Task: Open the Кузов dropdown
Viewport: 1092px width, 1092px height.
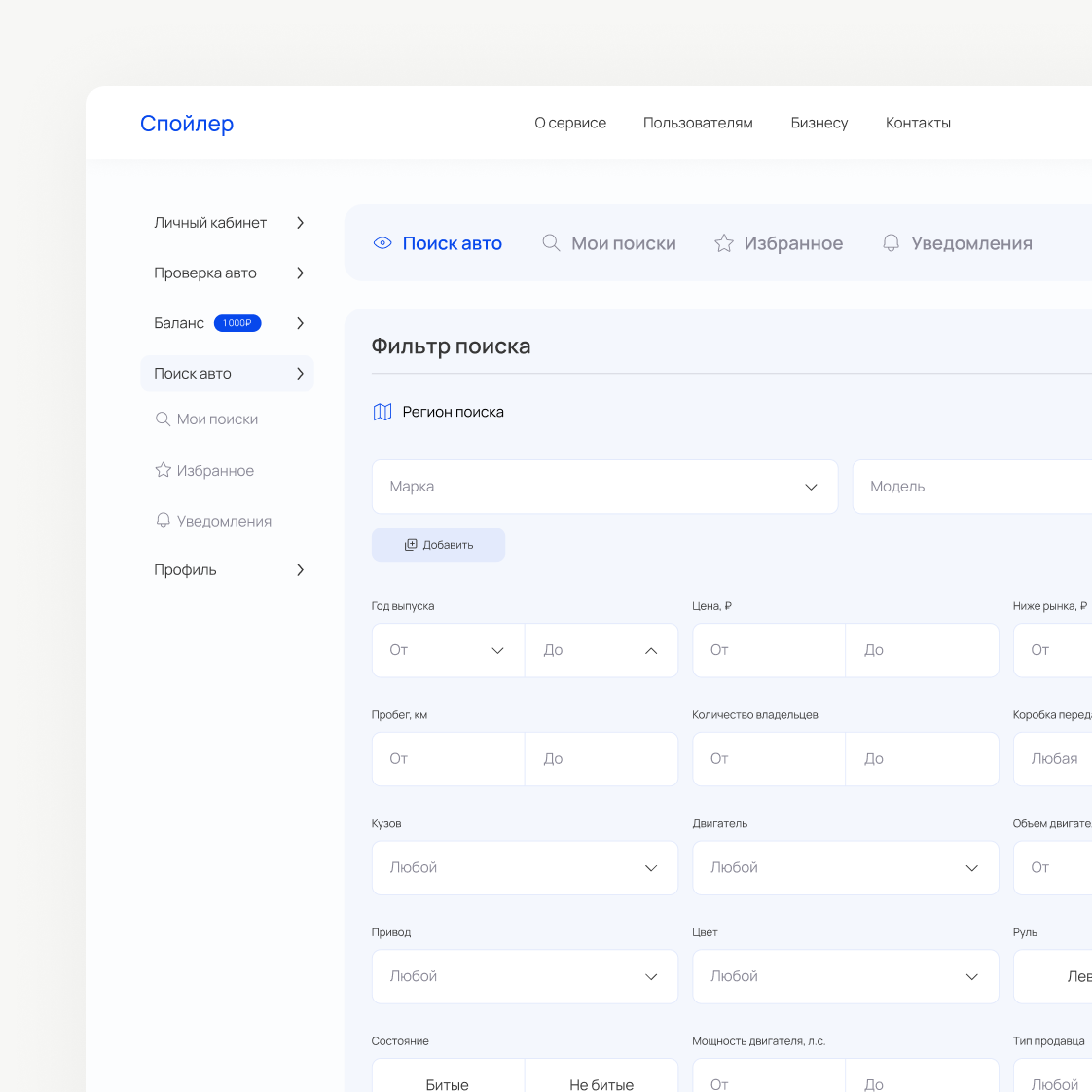Action: click(526, 868)
